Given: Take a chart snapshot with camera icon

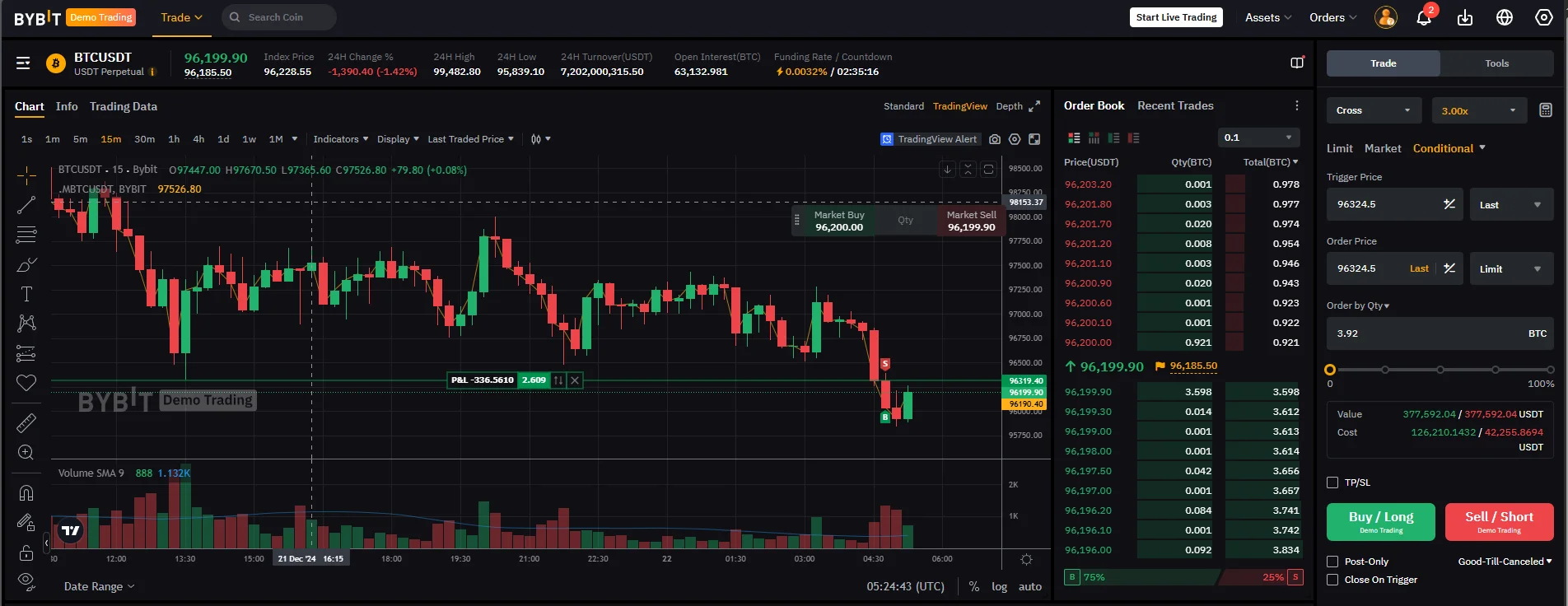Looking at the screenshot, I should pos(995,139).
